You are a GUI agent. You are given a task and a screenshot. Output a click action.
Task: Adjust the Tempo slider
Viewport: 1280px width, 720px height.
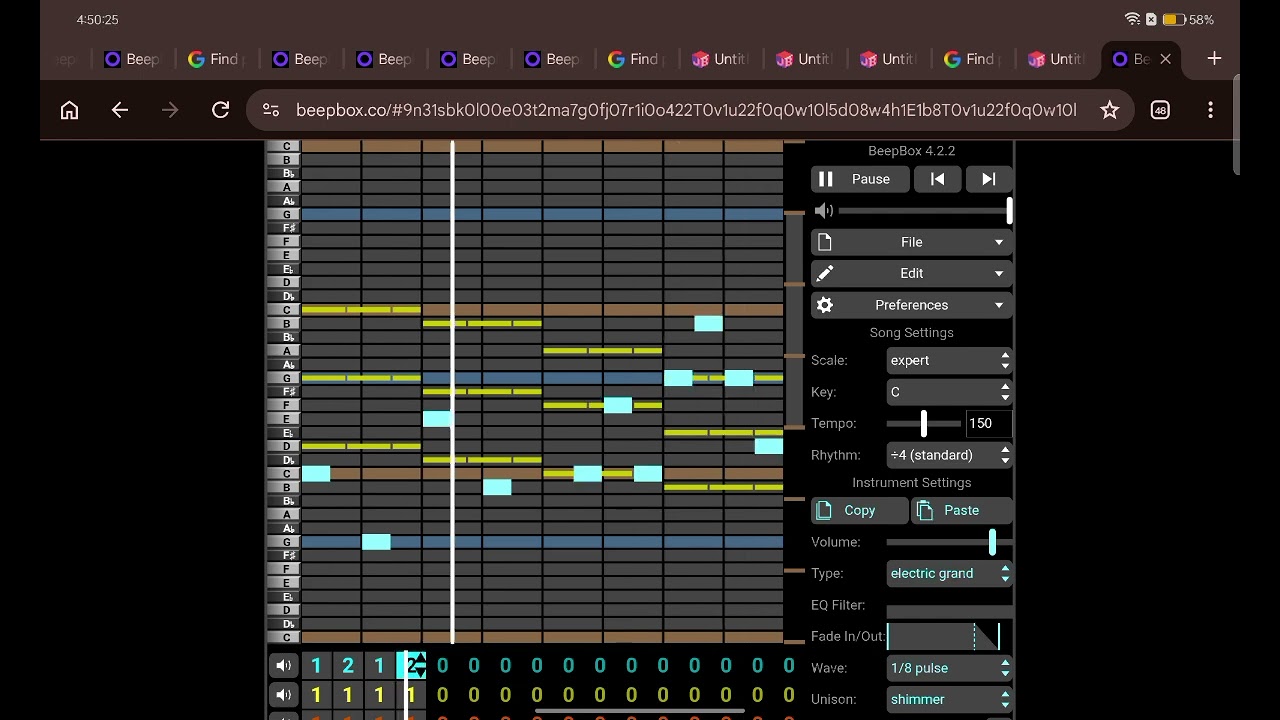(924, 423)
